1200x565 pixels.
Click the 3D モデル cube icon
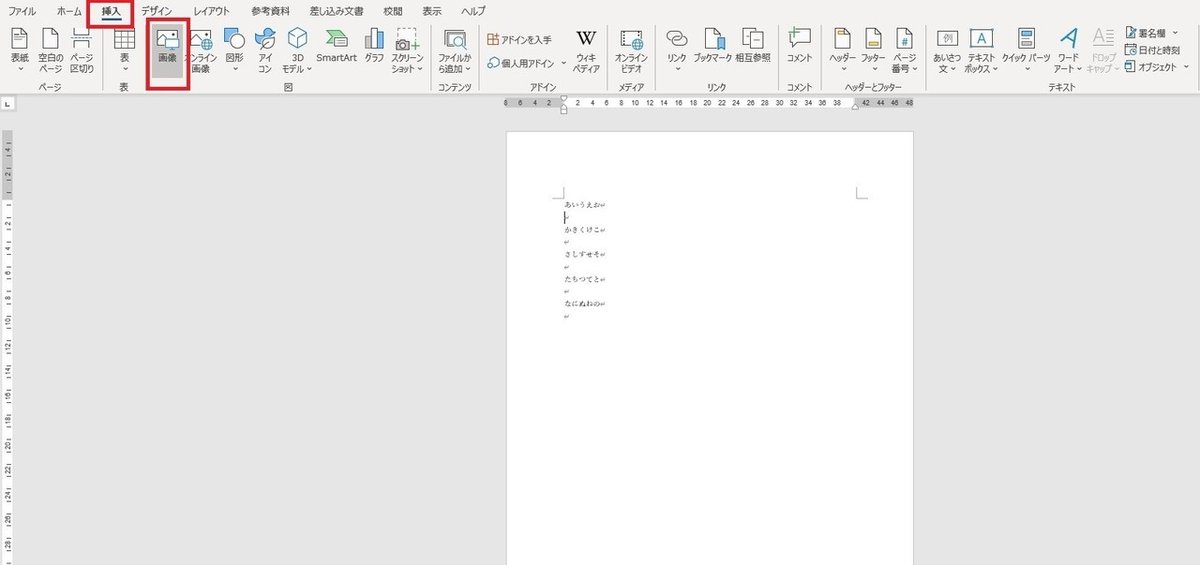[297, 40]
